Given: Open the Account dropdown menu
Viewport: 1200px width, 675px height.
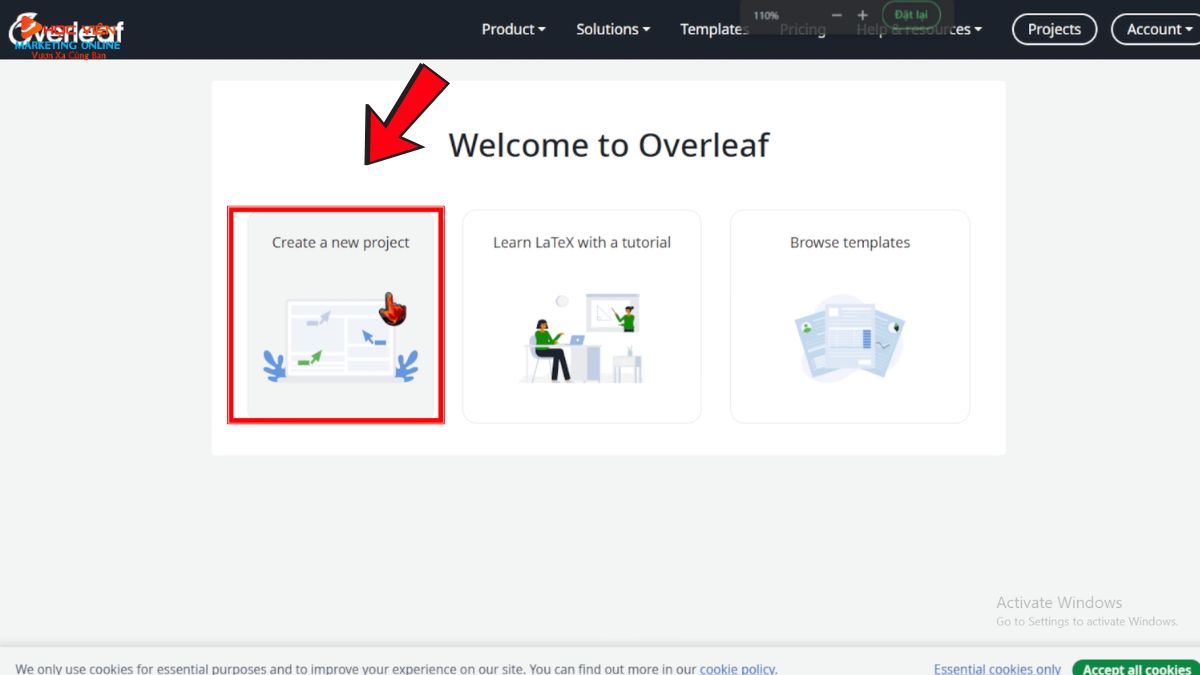Looking at the screenshot, I should tap(1159, 29).
